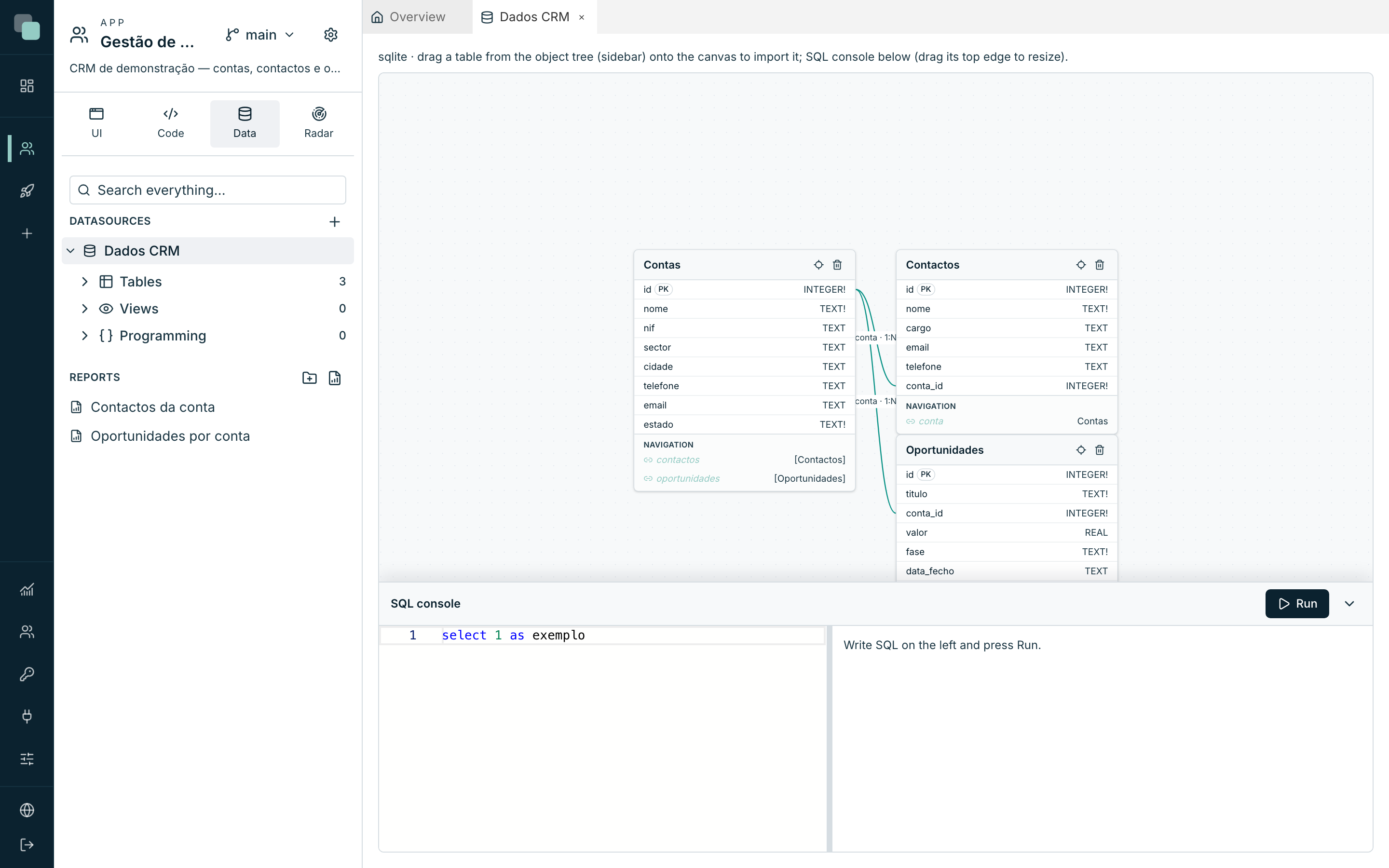Viewport: 1389px width, 868px height.
Task: Focus the Oportunidades table with its target icon
Action: pyautogui.click(x=1081, y=450)
